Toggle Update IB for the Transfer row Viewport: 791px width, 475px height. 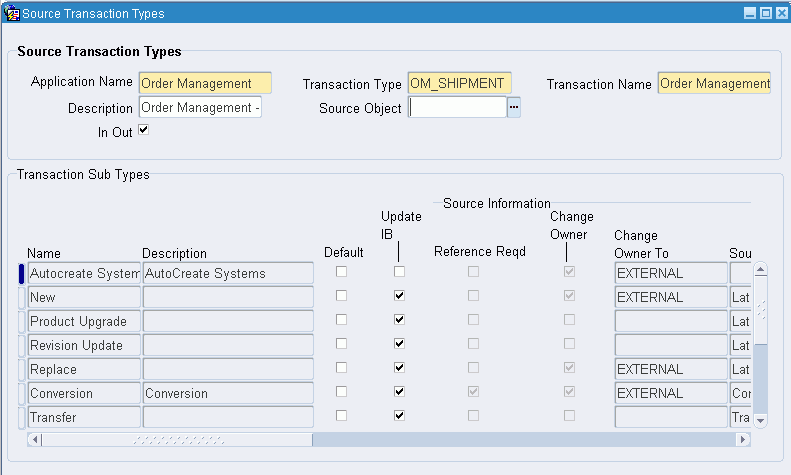[399, 415]
